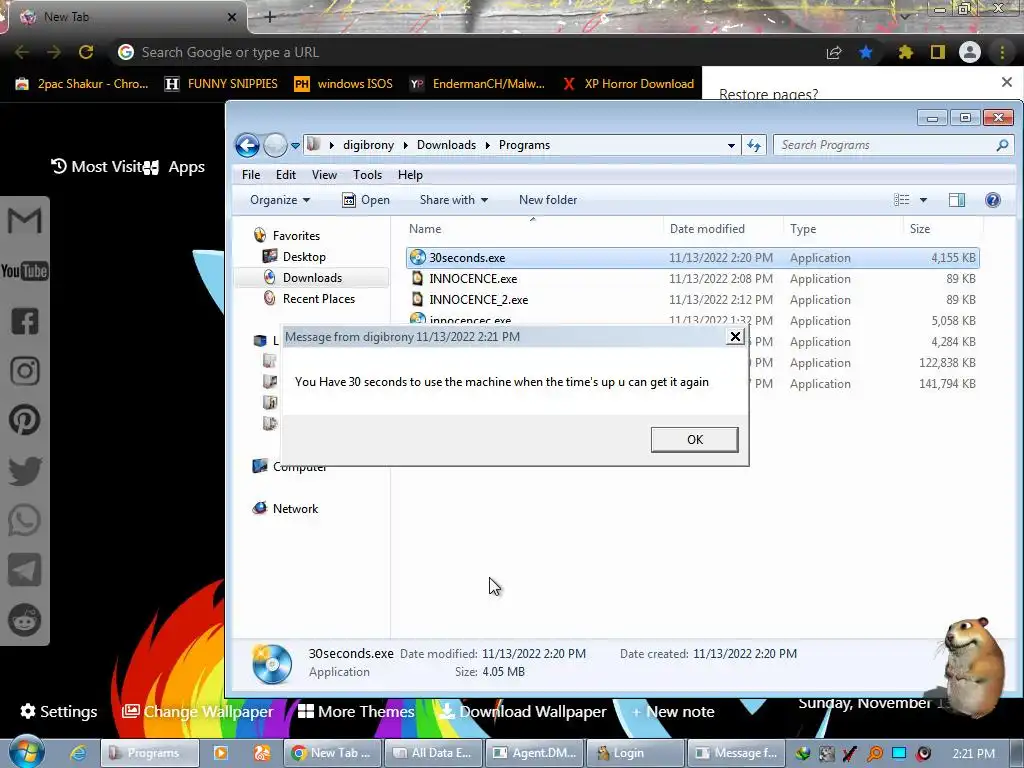Click the Windows Start orb
The width and height of the screenshot is (1024, 768).
pyautogui.click(x=26, y=752)
